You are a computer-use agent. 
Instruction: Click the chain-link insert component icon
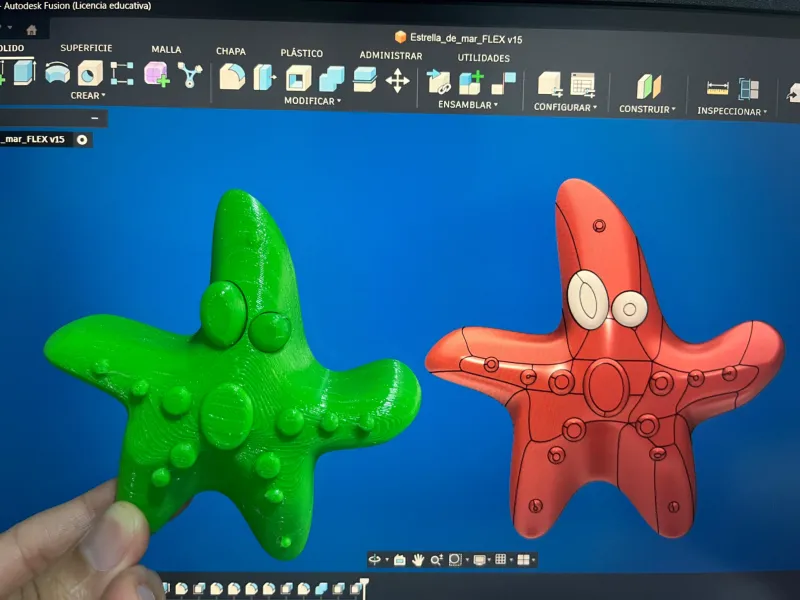coord(439,82)
